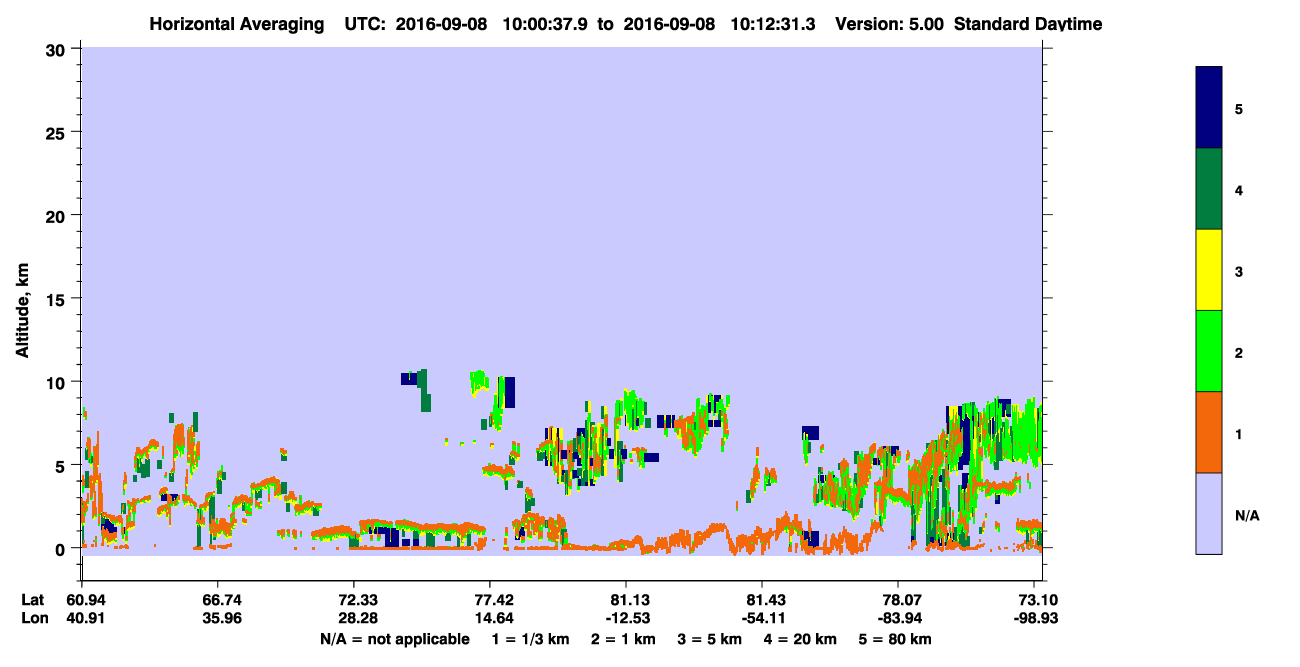
Task: Click the orange colorbar segment labeled 1
Action: click(x=1208, y=432)
